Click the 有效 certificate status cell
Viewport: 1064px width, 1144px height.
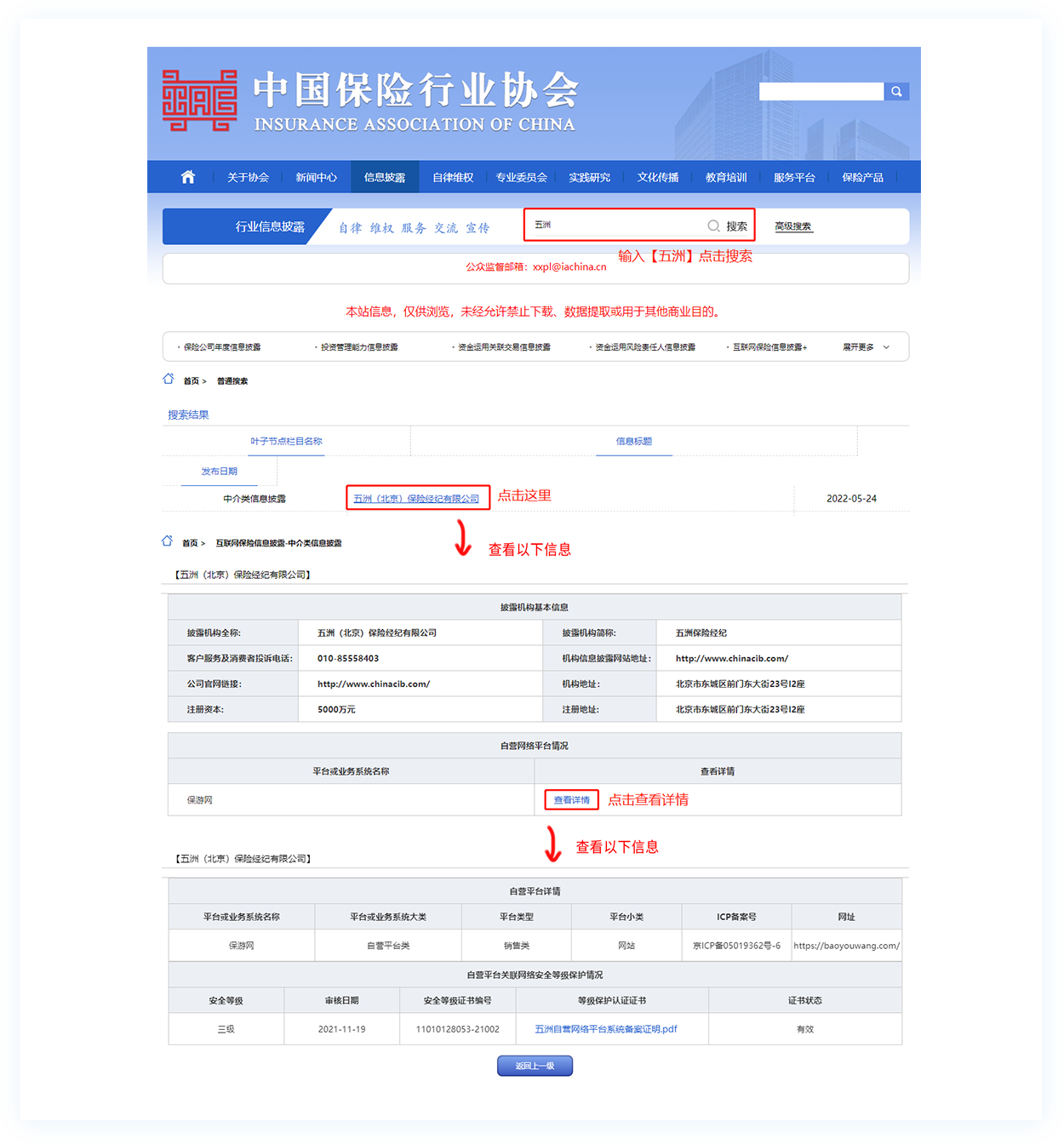pyautogui.click(x=805, y=1029)
